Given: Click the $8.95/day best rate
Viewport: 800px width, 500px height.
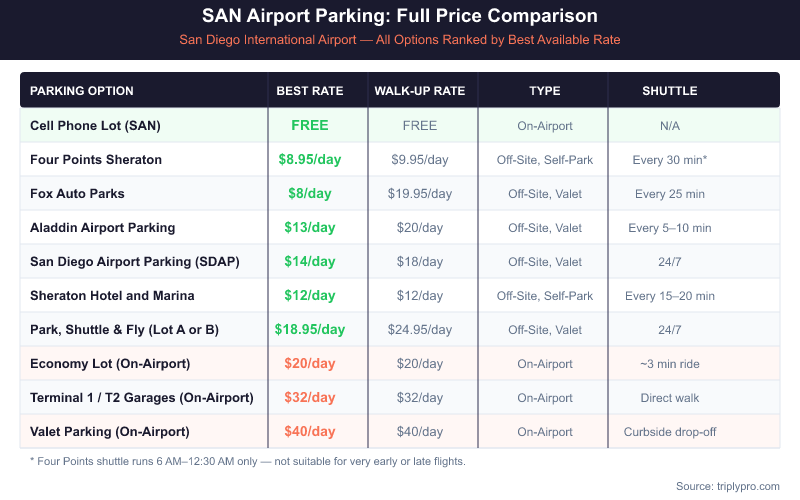Looking at the screenshot, I should 310,160.
